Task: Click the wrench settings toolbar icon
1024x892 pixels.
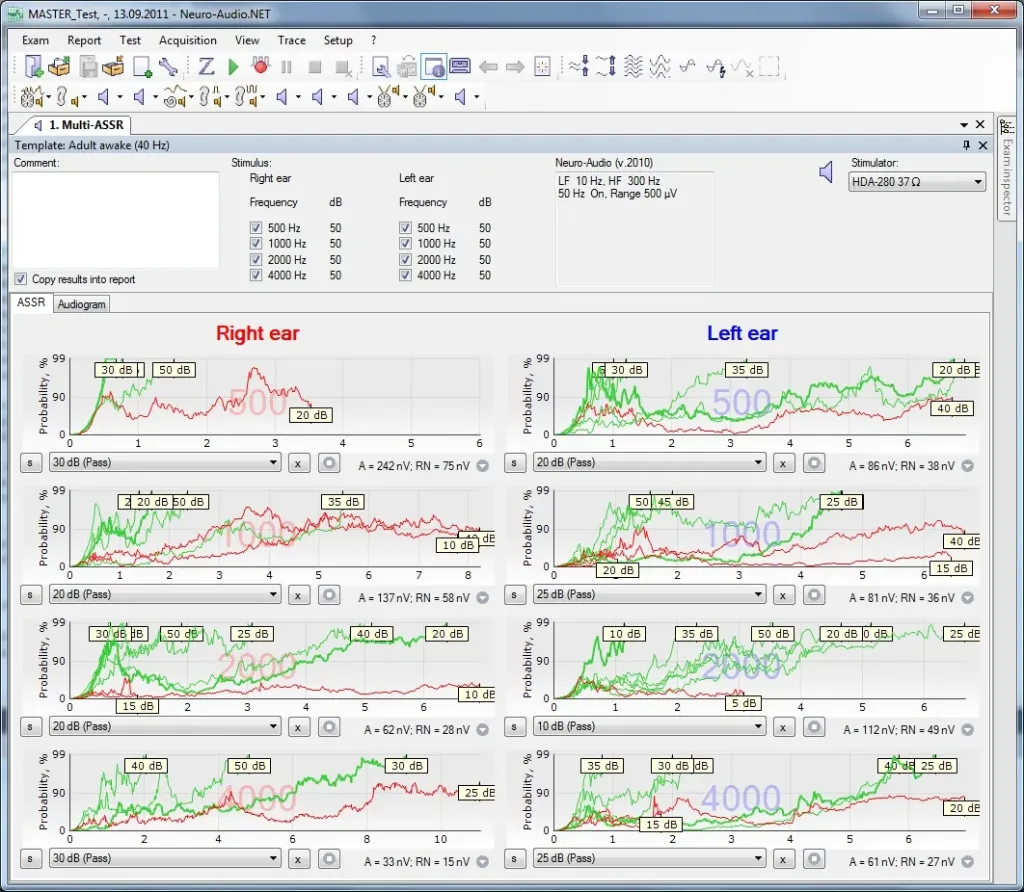Action: [x=168, y=66]
